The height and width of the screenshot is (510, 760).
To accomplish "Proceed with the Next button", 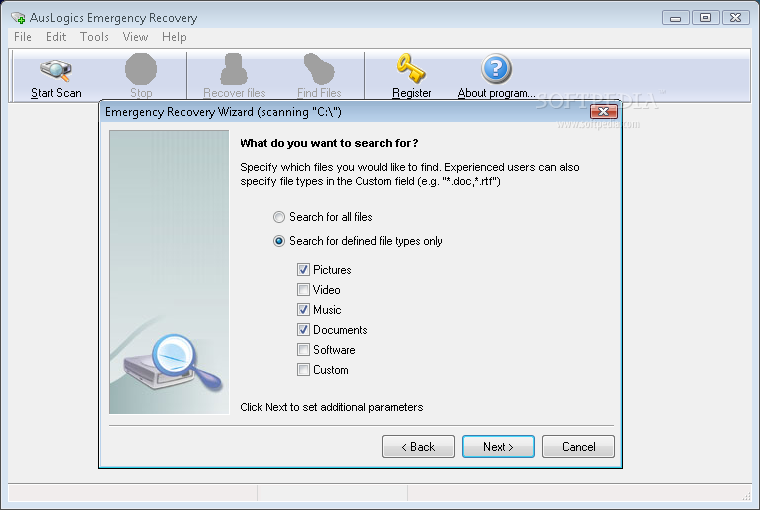I will [x=498, y=446].
